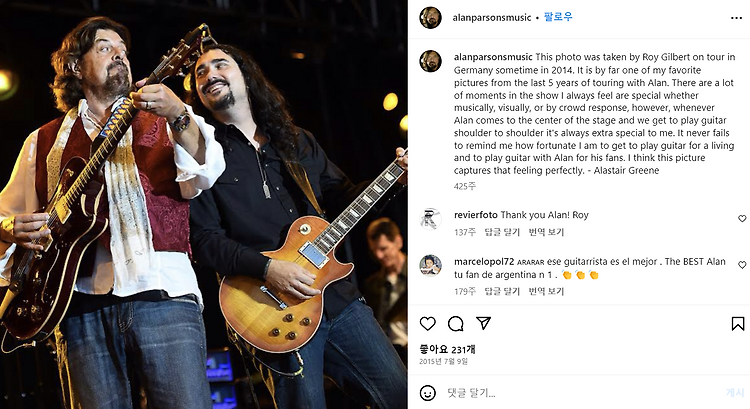This screenshot has width=750, height=409.
Task: Show translation of revierfoto's comment
Action: [x=546, y=232]
